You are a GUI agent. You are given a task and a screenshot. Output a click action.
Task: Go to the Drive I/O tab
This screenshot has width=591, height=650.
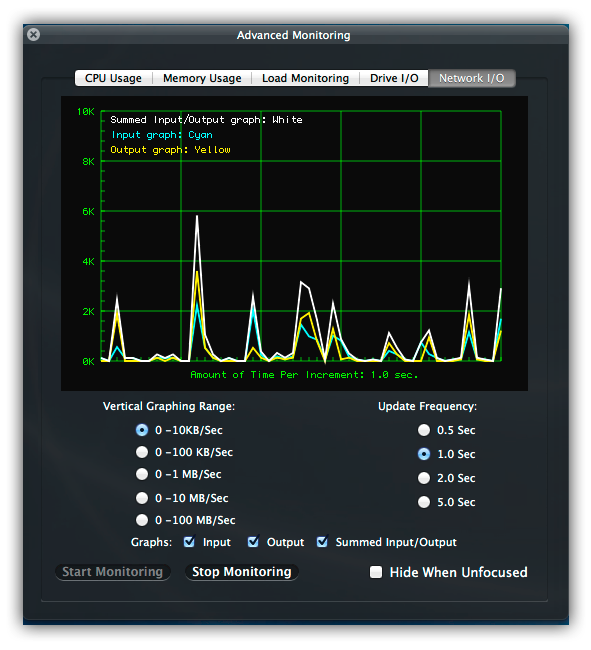394,78
